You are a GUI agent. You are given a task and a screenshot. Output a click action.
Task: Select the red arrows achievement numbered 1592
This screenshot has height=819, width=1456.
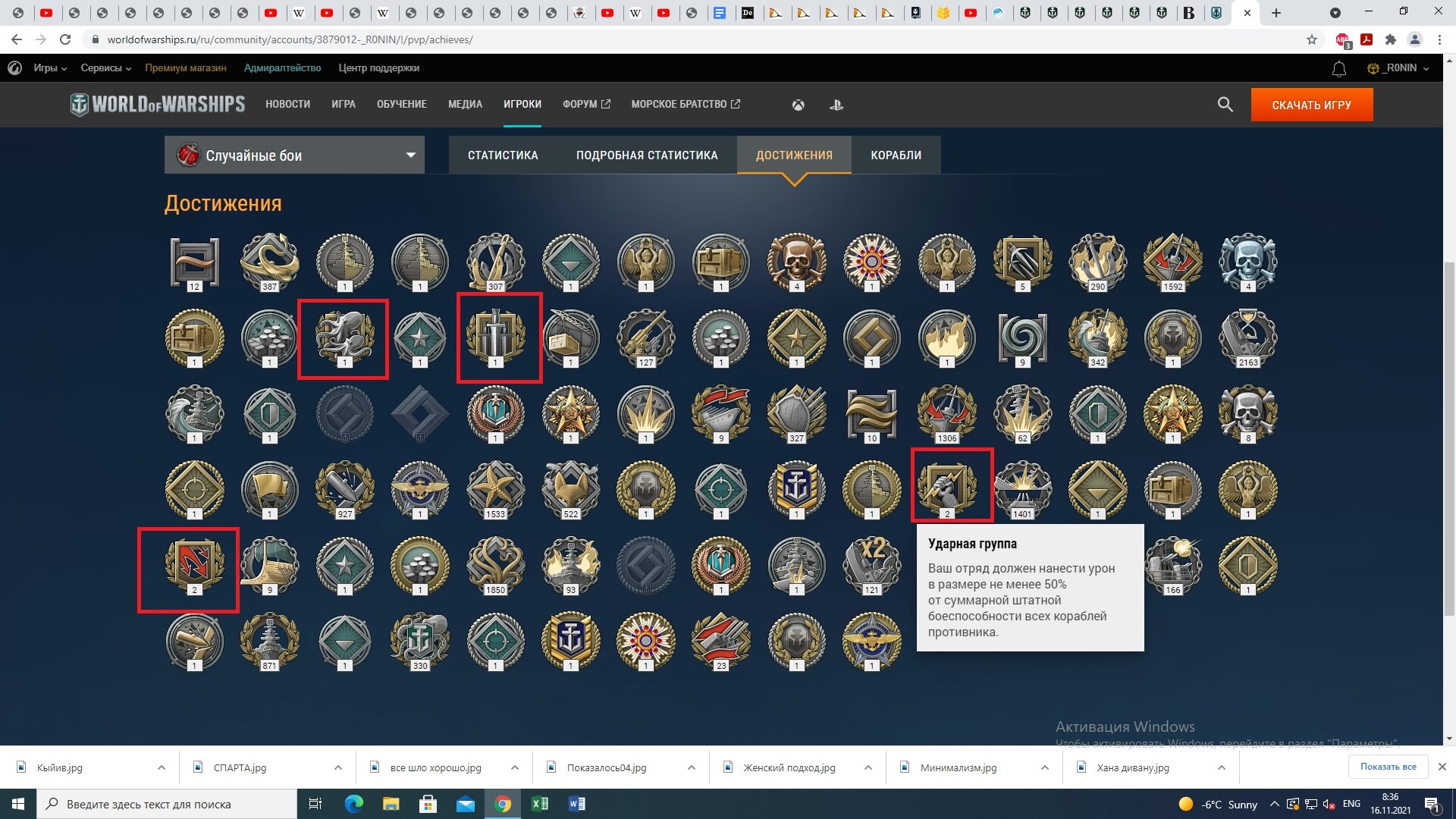(x=1172, y=262)
